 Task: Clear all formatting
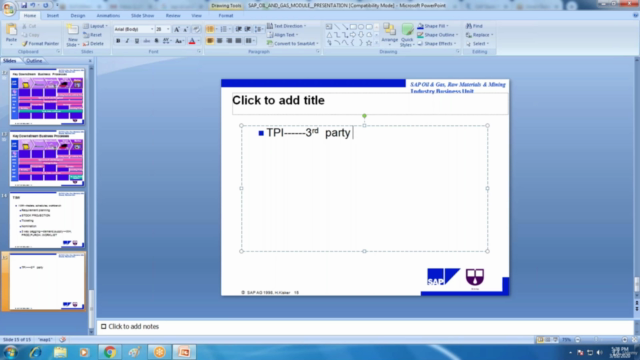(196, 29)
